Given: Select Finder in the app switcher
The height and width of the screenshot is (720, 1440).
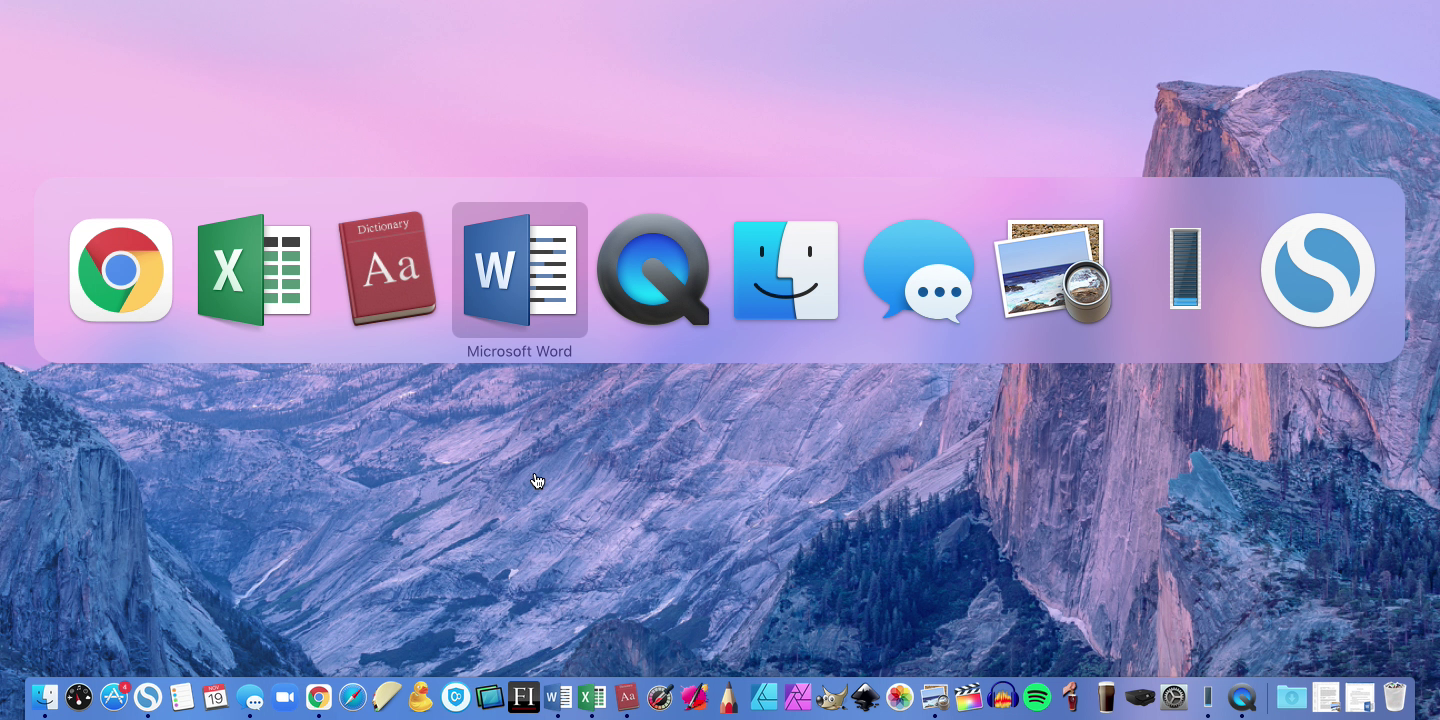Looking at the screenshot, I should pyautogui.click(x=786, y=270).
